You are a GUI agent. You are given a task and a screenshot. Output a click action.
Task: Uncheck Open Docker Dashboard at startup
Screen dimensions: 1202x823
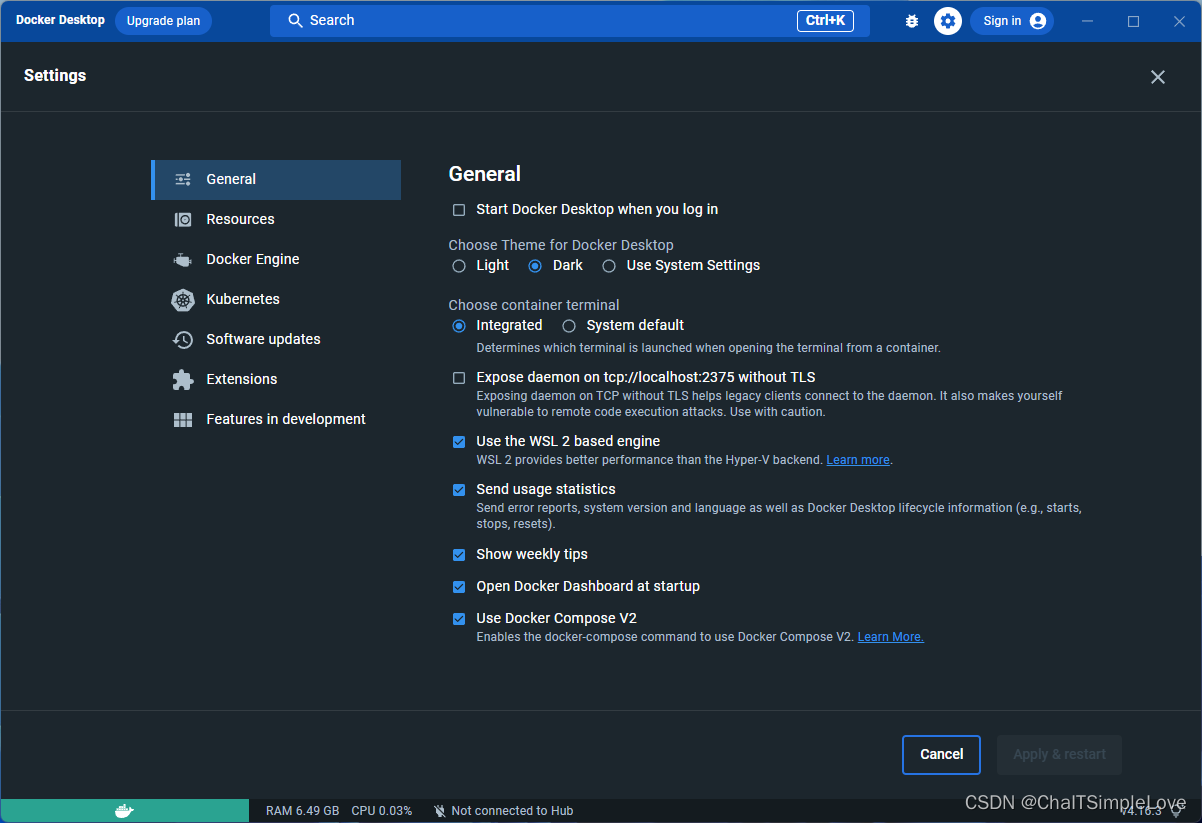[x=459, y=587]
